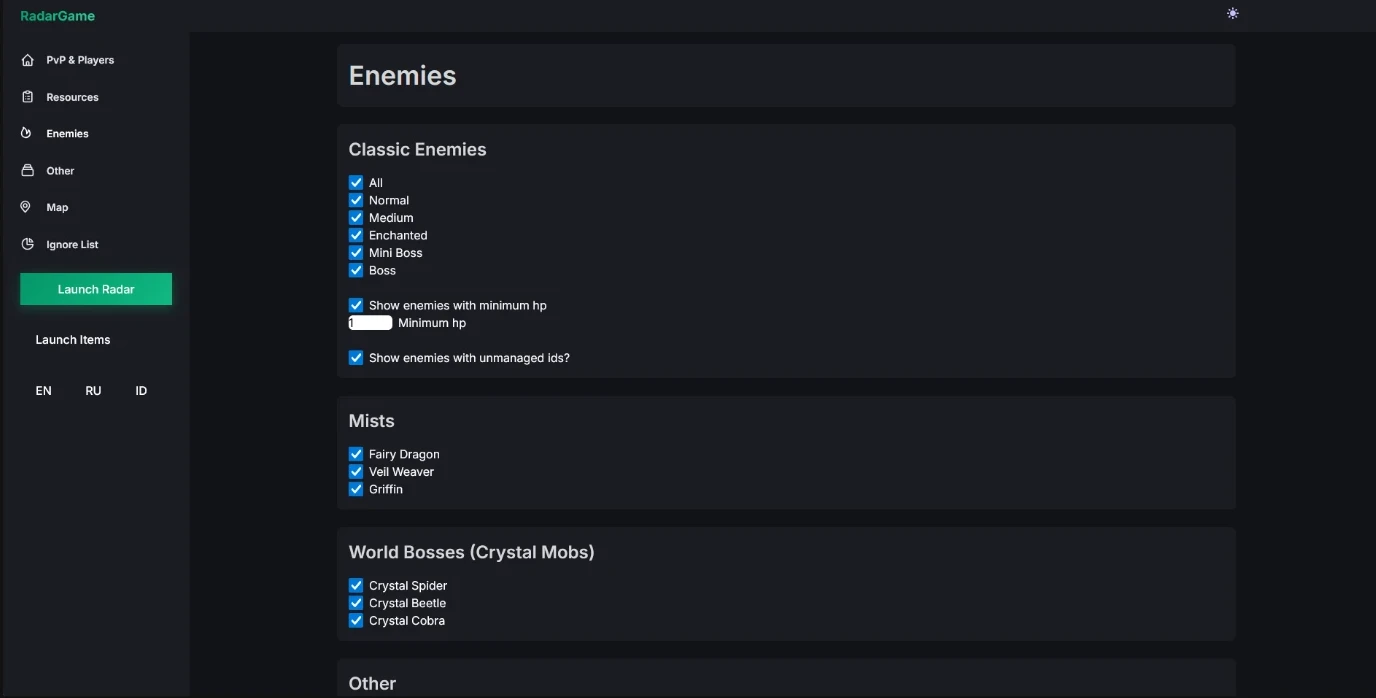Image resolution: width=1376 pixels, height=698 pixels.
Task: Click the location pin icon beside Map
Action: tap(27, 207)
